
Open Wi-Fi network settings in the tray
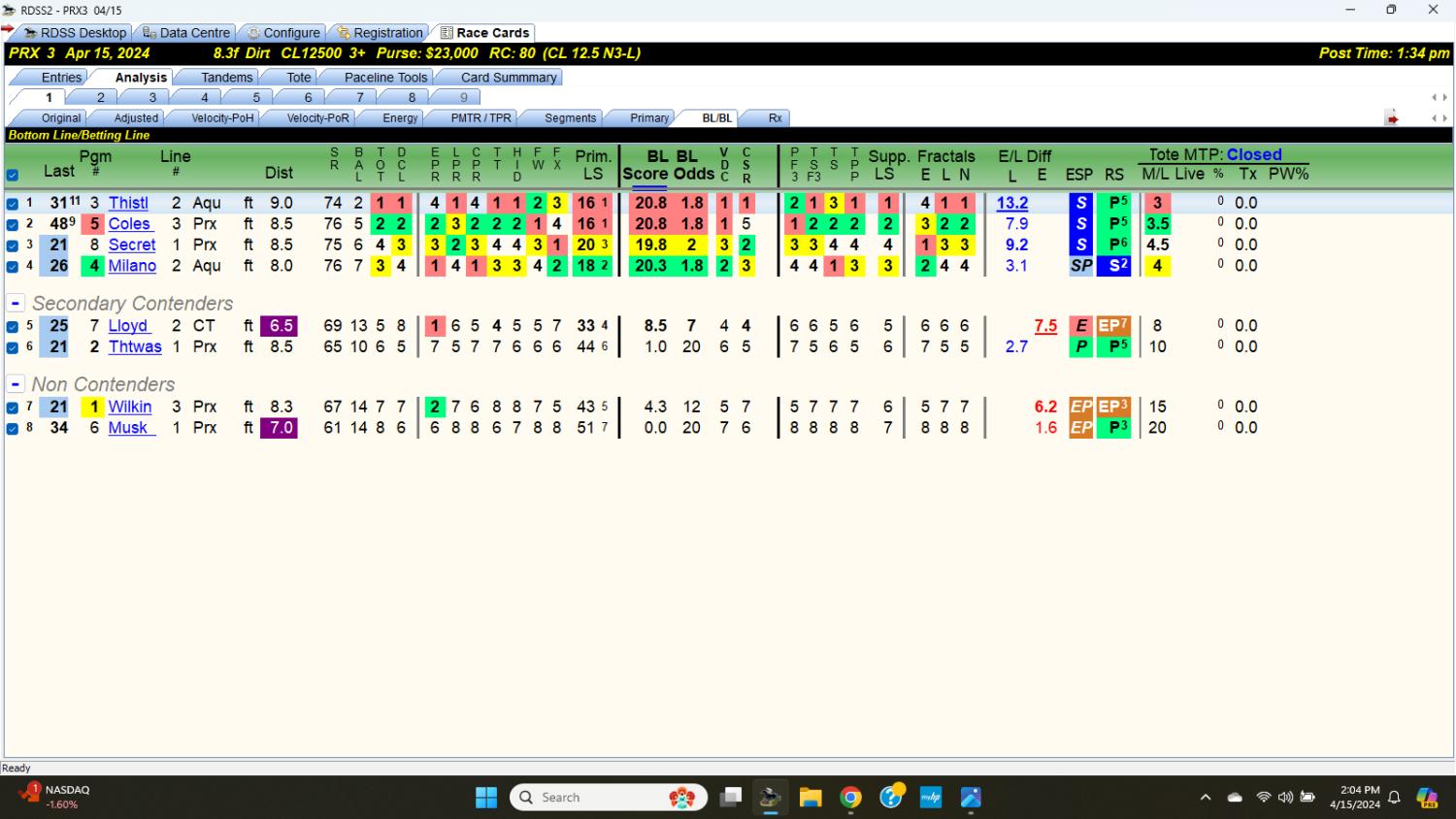pos(1263,798)
